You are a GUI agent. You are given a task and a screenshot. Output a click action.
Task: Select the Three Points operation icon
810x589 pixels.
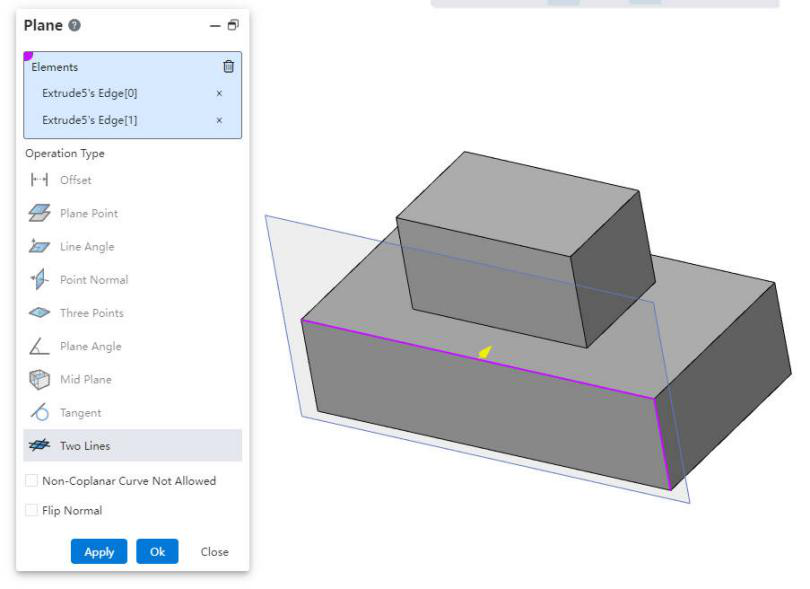click(x=39, y=313)
